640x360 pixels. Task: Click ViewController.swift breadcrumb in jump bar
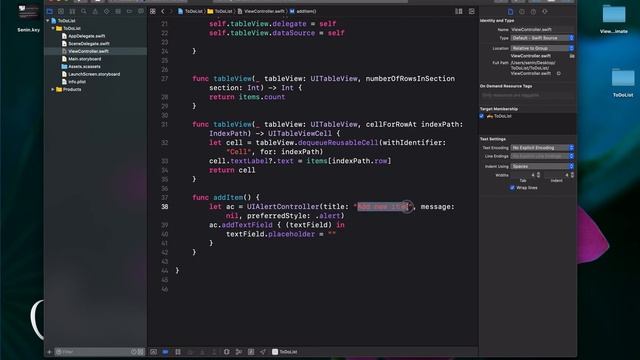point(261,11)
